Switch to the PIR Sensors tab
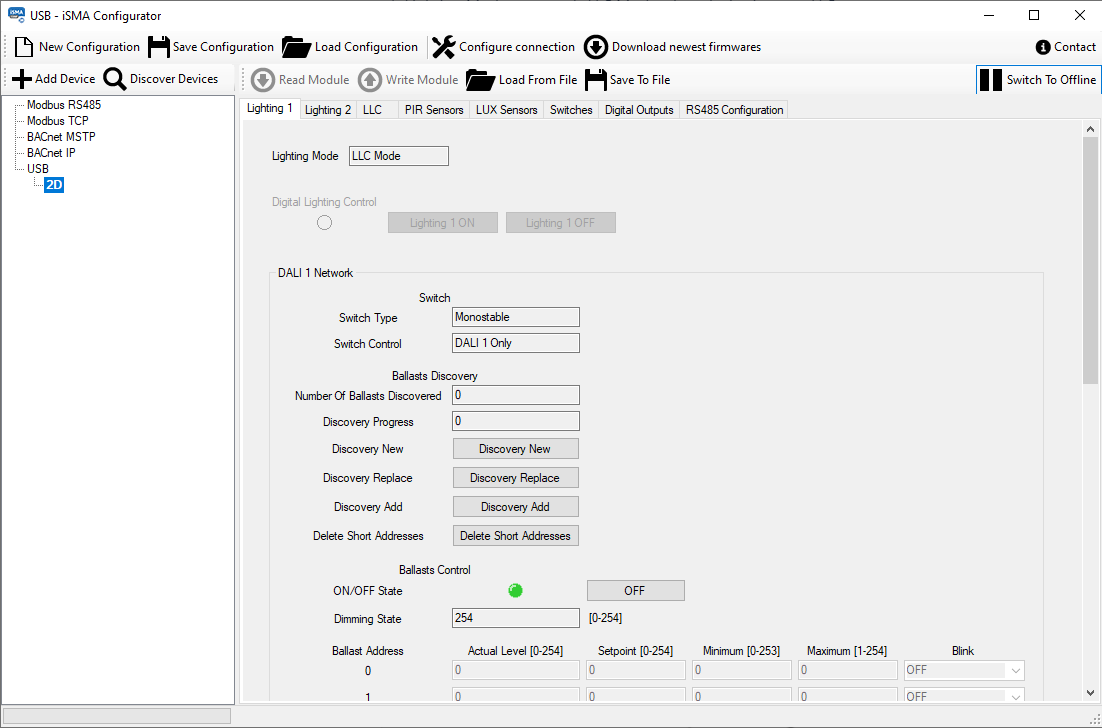 tap(433, 110)
